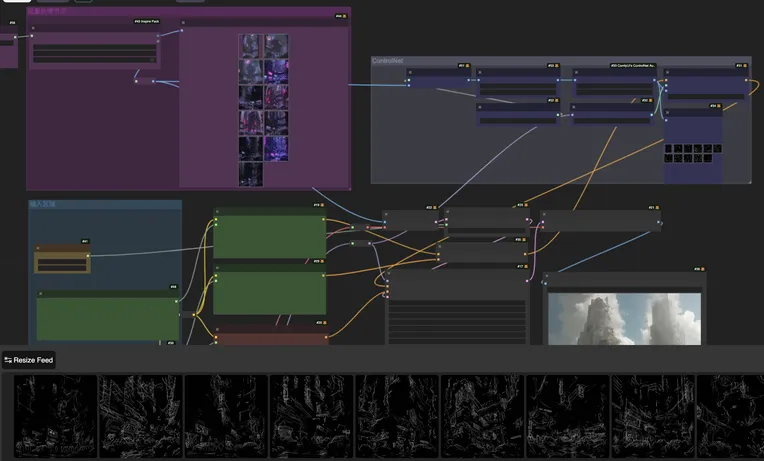
Task: Collapse the upper green node via its title dot
Action: coord(217,211)
